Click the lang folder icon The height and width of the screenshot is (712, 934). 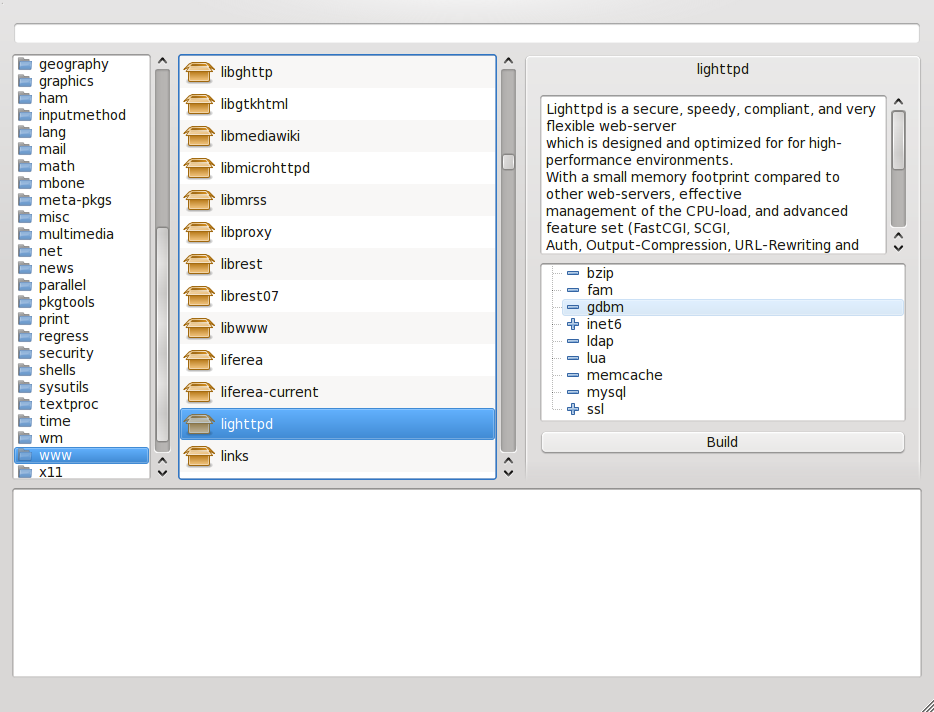click(25, 132)
